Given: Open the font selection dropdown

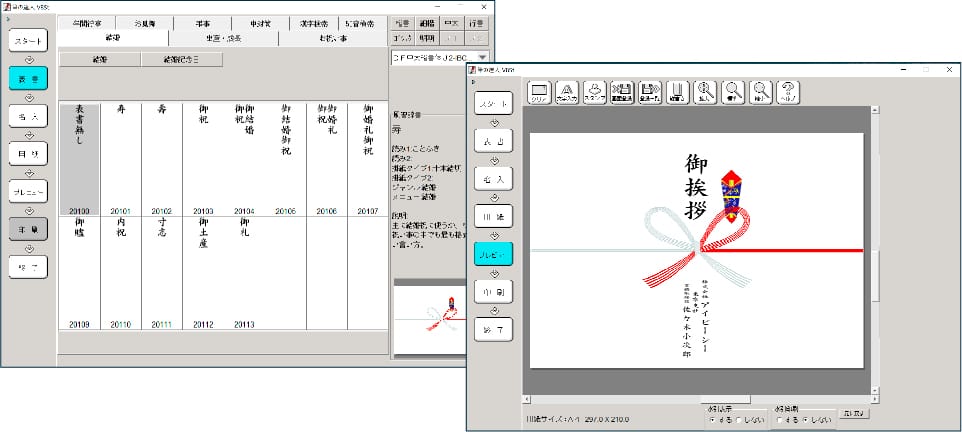Looking at the screenshot, I should pyautogui.click(x=483, y=59).
